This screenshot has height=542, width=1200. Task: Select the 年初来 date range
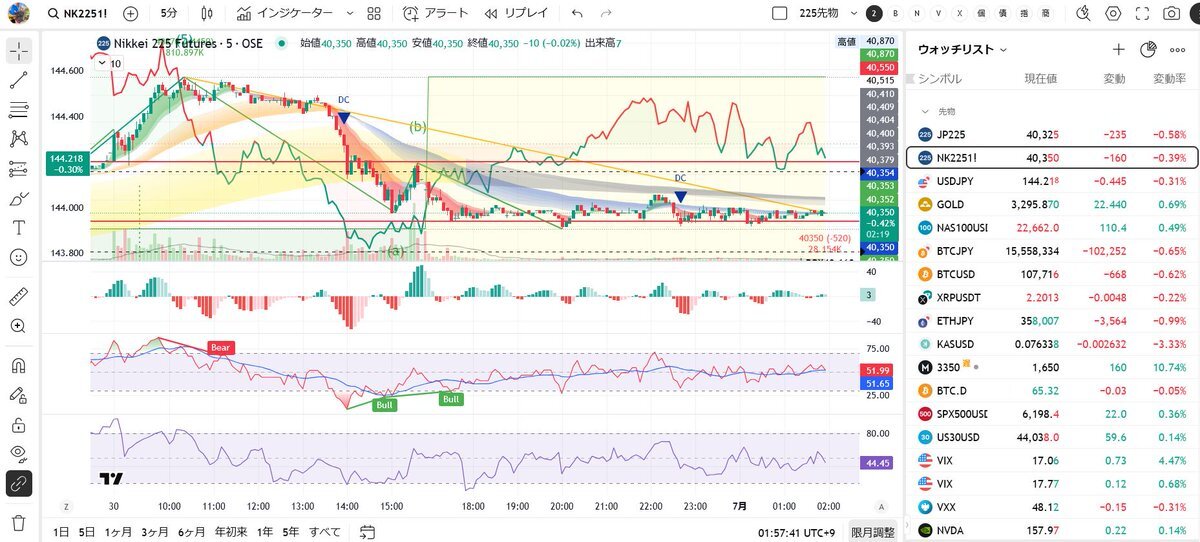point(231,531)
